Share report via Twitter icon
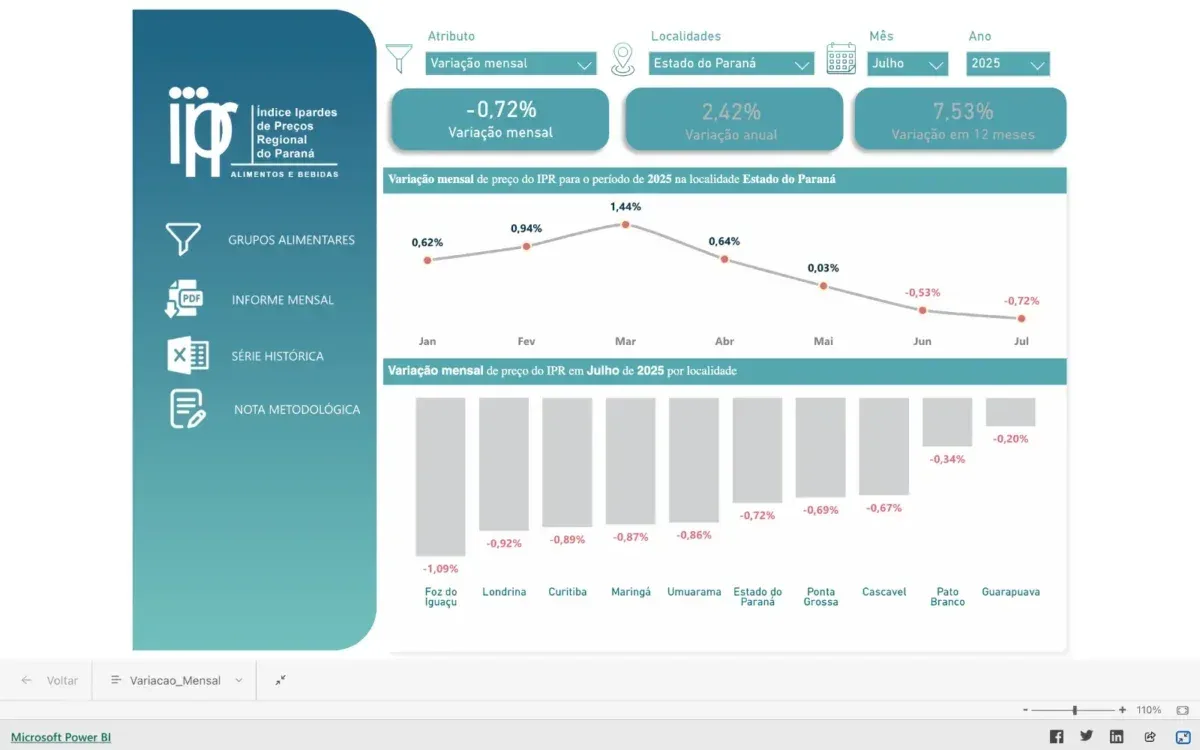The image size is (1200, 750). coord(1087,737)
